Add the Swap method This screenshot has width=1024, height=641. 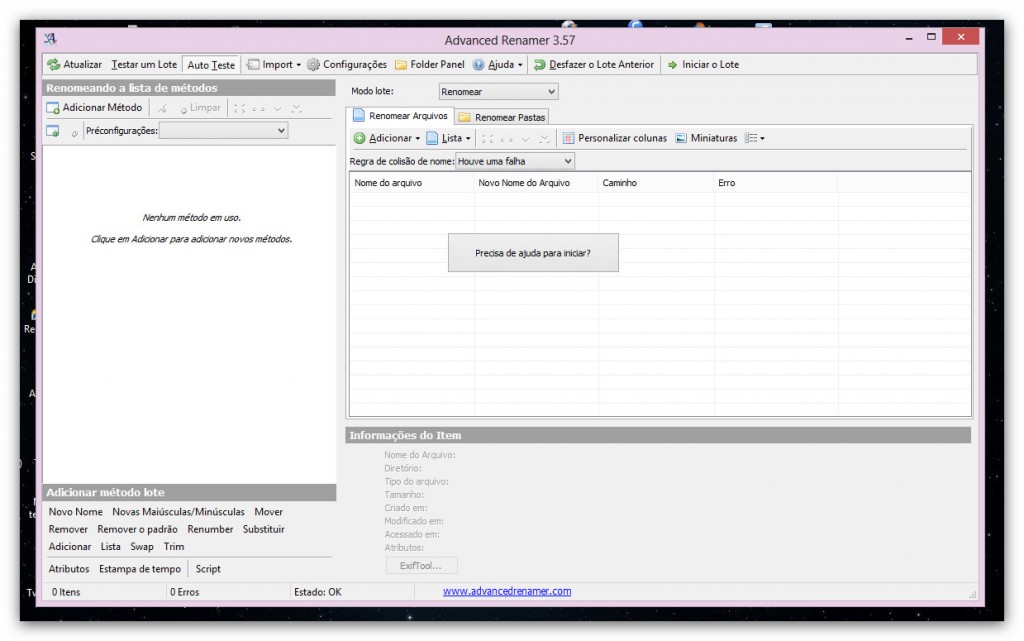point(142,546)
